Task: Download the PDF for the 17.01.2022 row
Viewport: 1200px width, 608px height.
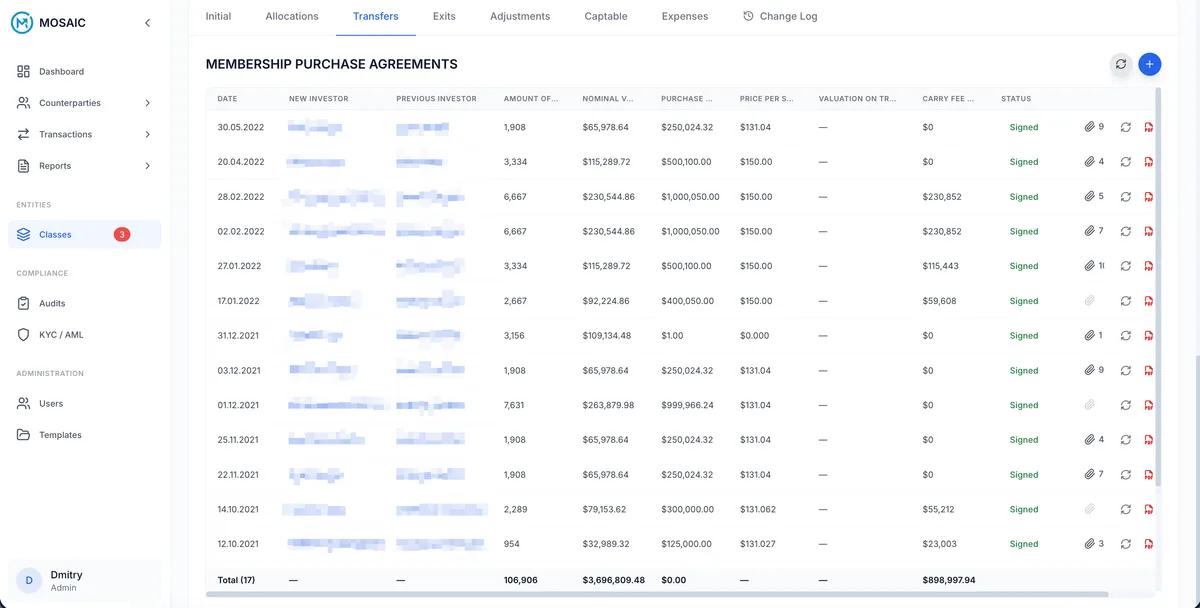Action: coord(1149,301)
